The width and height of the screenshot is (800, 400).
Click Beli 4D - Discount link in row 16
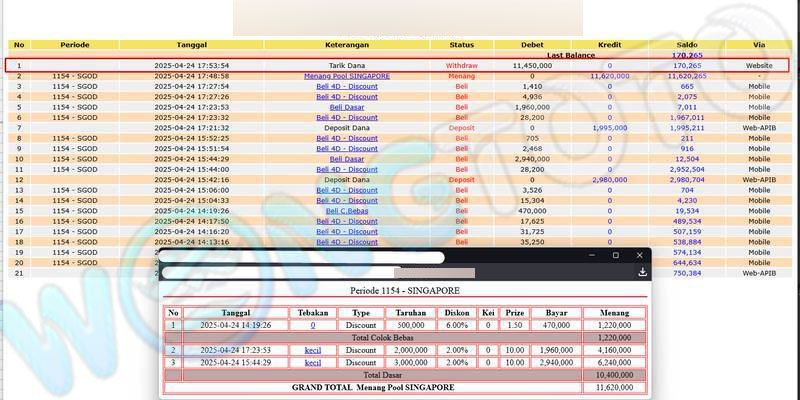click(347, 221)
